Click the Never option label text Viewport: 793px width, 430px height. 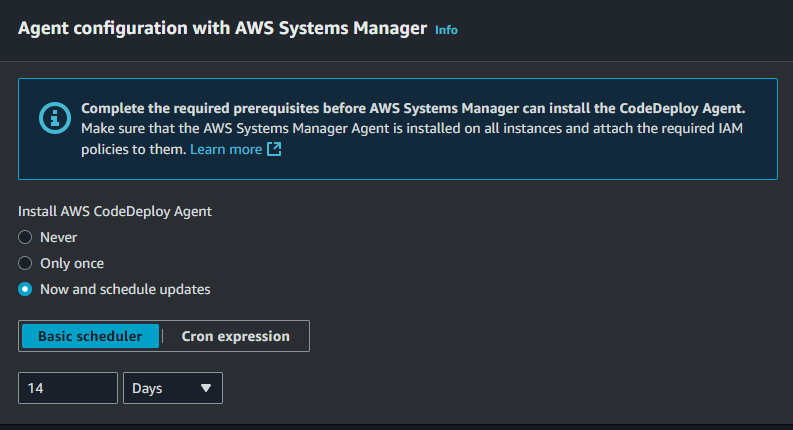pyautogui.click(x=58, y=237)
